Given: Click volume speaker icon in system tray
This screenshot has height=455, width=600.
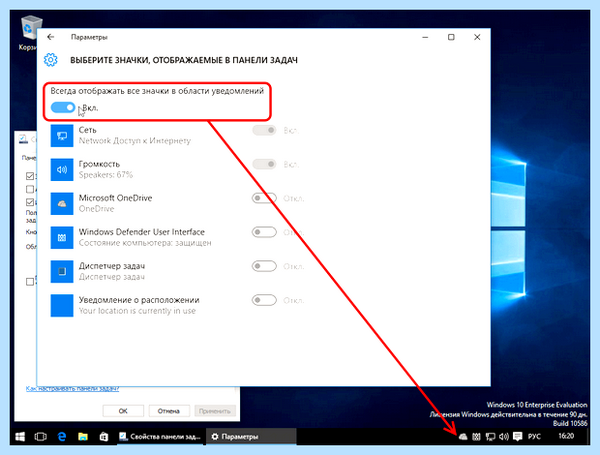Looking at the screenshot, I should point(504,437).
